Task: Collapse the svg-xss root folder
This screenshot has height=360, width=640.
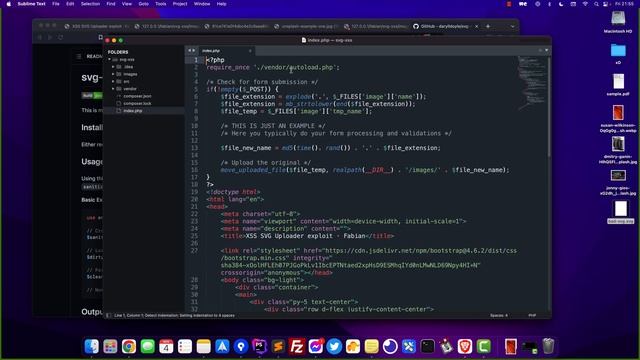Action: [x=109, y=60]
